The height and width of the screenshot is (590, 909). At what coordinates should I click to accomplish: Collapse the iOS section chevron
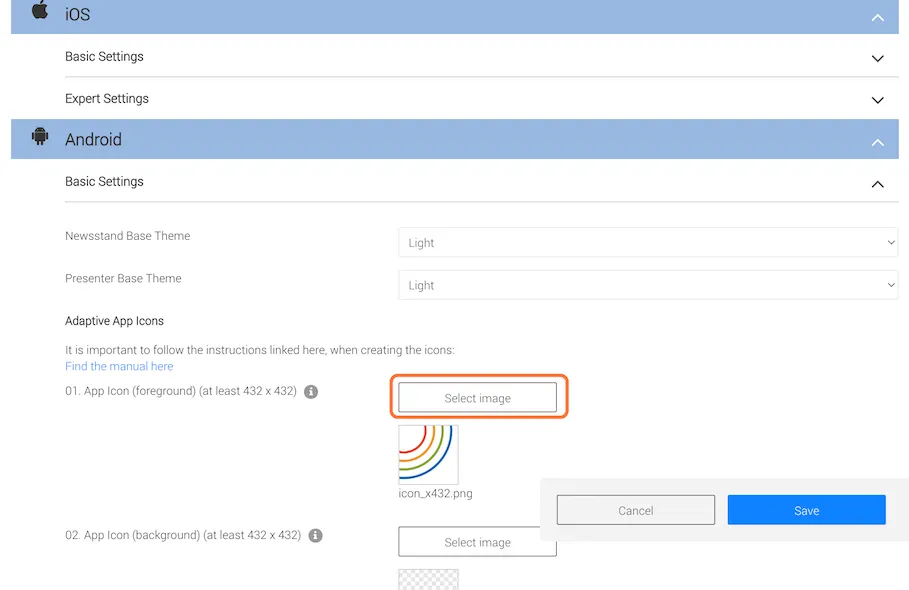coord(878,17)
